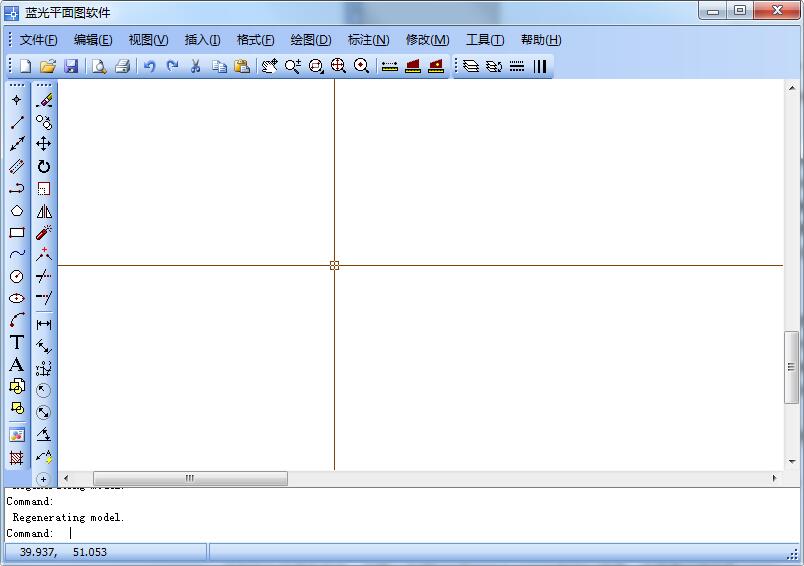804x566 pixels.
Task: Select the Arc drawing tool
Action: pyautogui.click(x=16, y=320)
